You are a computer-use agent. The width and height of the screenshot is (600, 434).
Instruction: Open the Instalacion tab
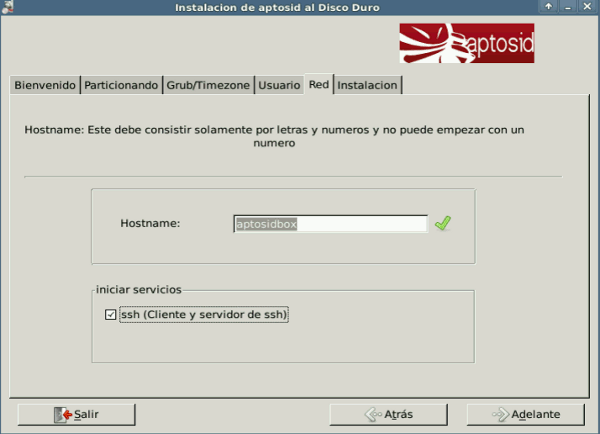[368, 86]
